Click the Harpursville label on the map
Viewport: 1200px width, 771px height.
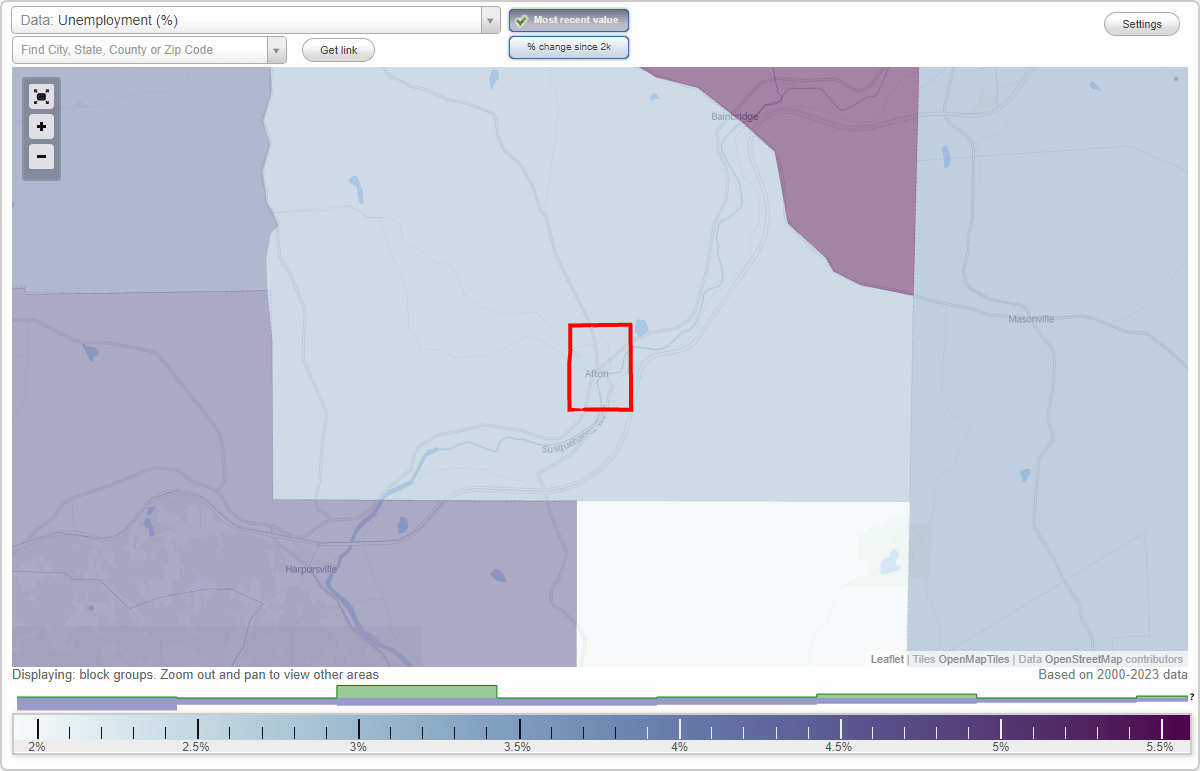[311, 569]
